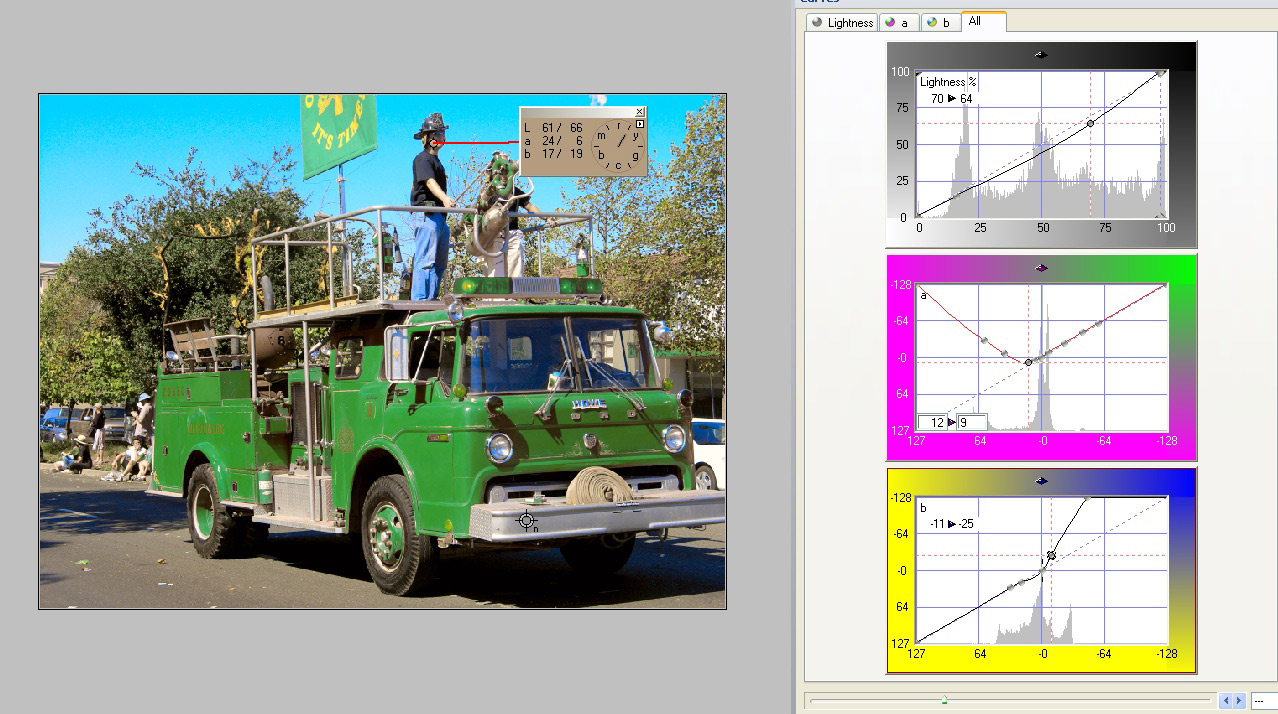Open the color readout options arrow menu
The image size is (1278, 714).
point(640,124)
